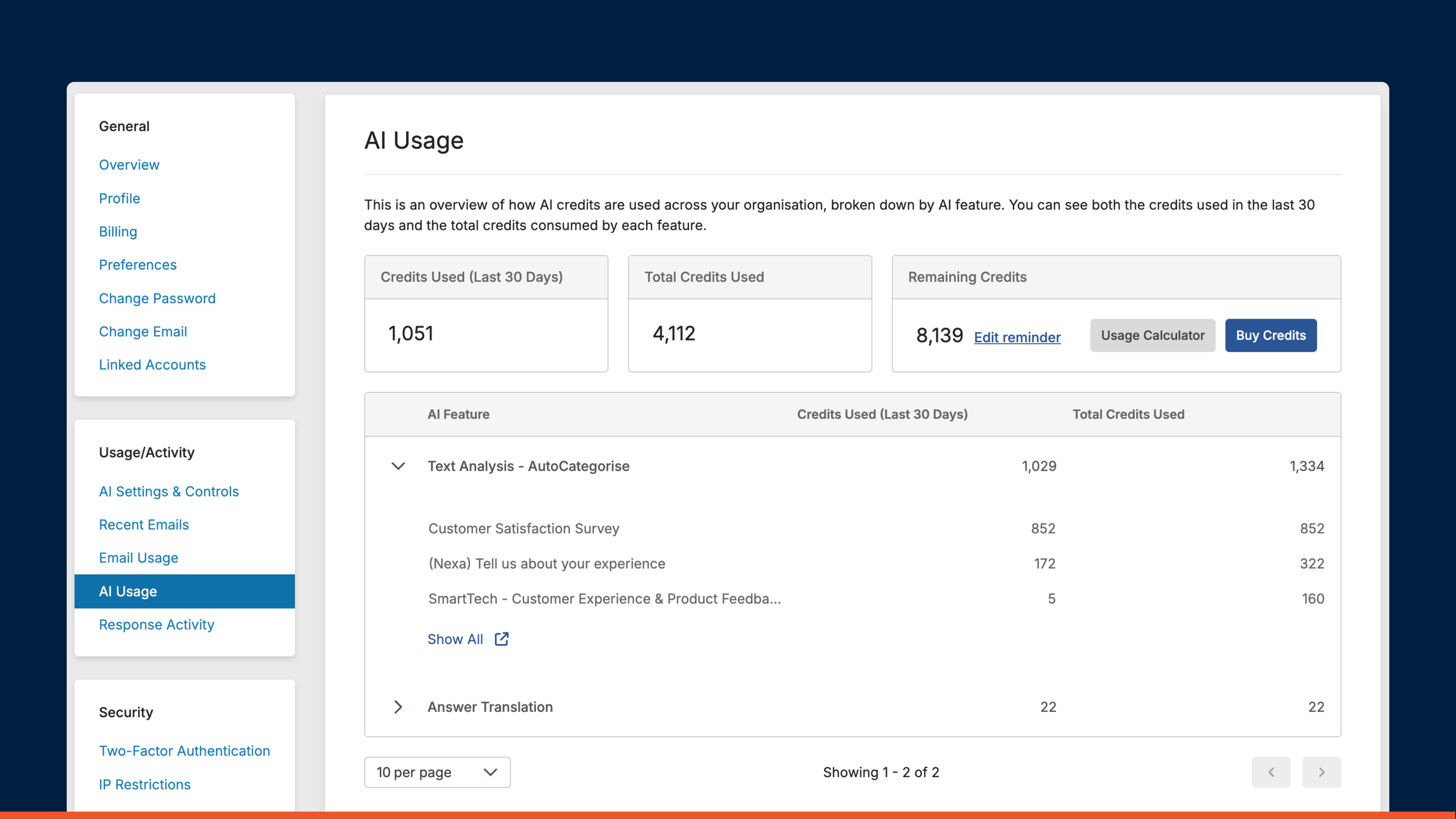Open the Edit reminder link

pyautogui.click(x=1017, y=337)
